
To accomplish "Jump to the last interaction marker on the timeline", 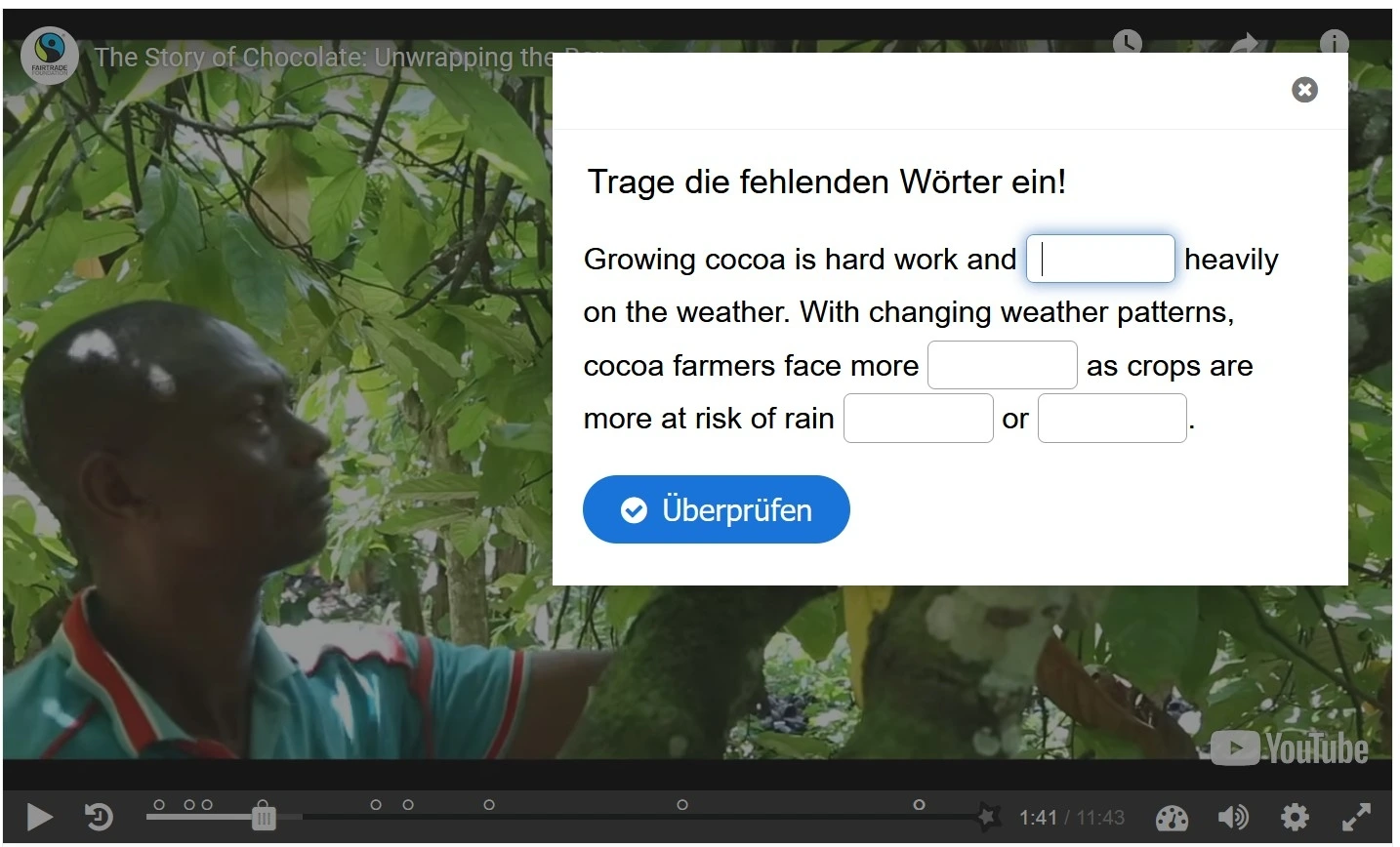I will [x=919, y=805].
